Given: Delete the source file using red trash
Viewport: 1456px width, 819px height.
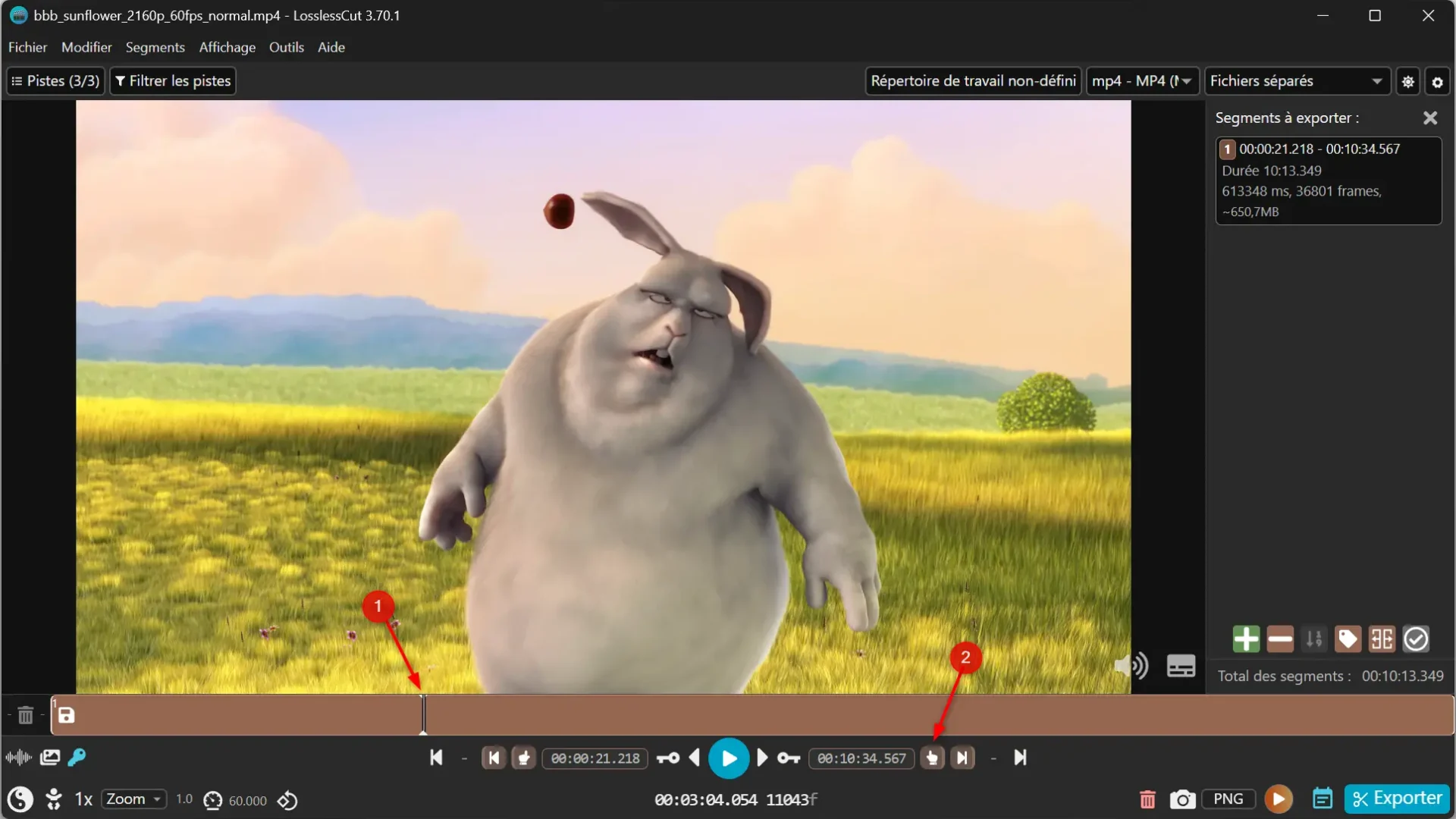Looking at the screenshot, I should coord(1147,800).
